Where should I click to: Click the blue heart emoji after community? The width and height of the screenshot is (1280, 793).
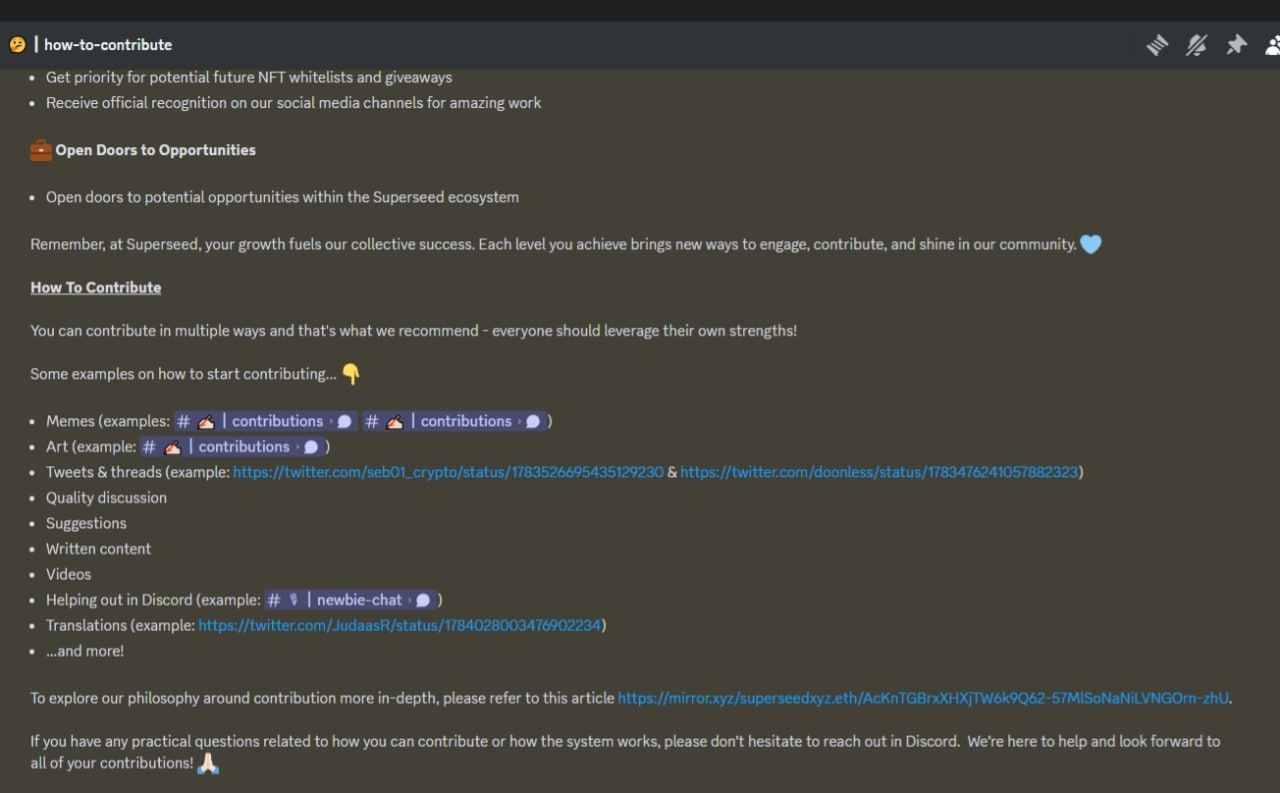pos(1091,244)
